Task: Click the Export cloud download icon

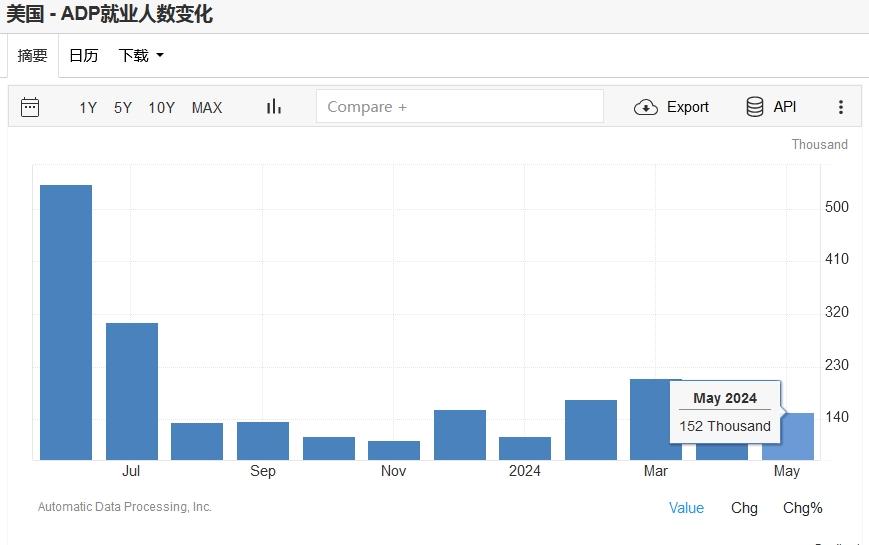Action: point(646,107)
